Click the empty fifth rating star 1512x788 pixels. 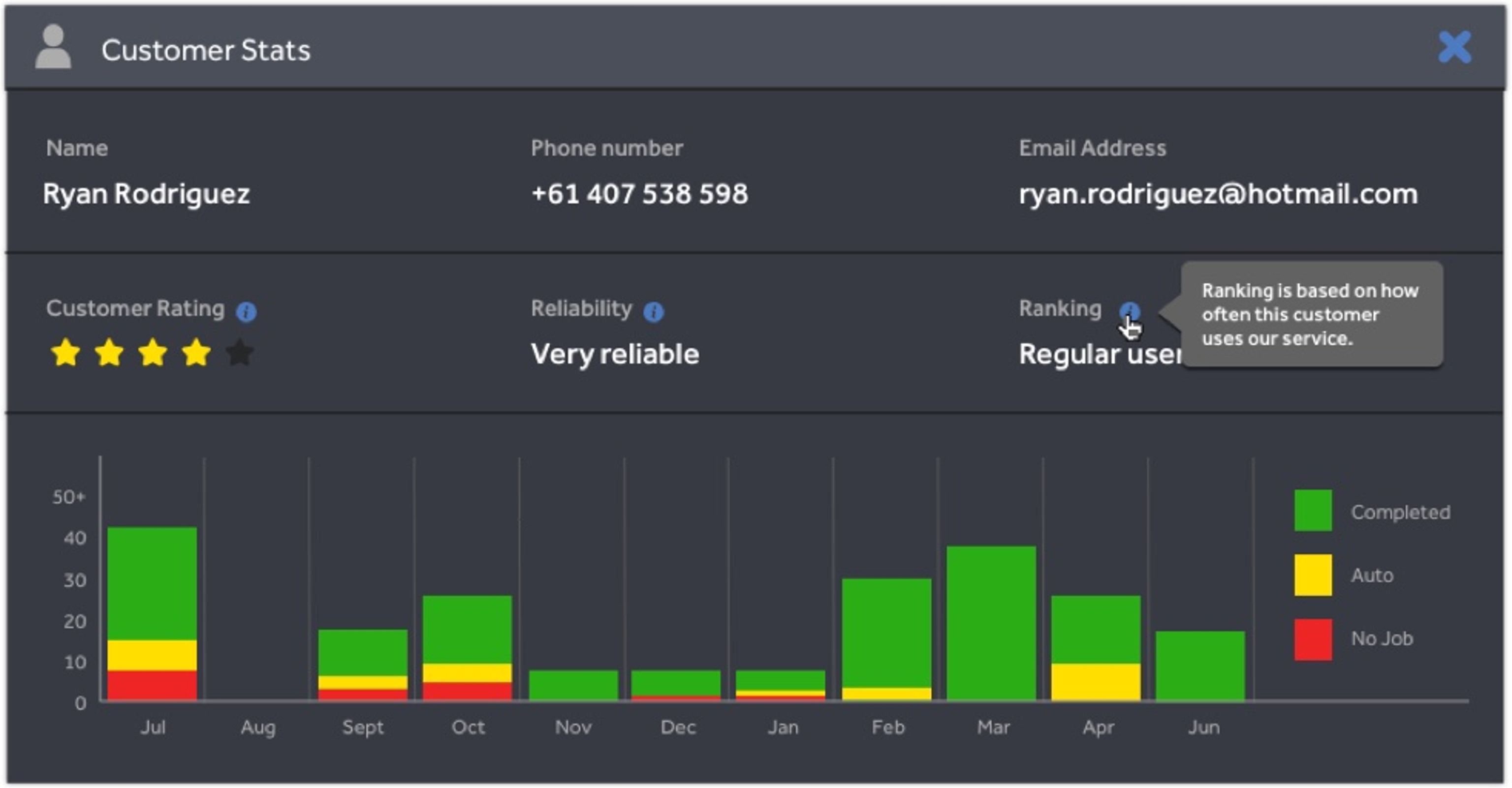click(x=240, y=353)
